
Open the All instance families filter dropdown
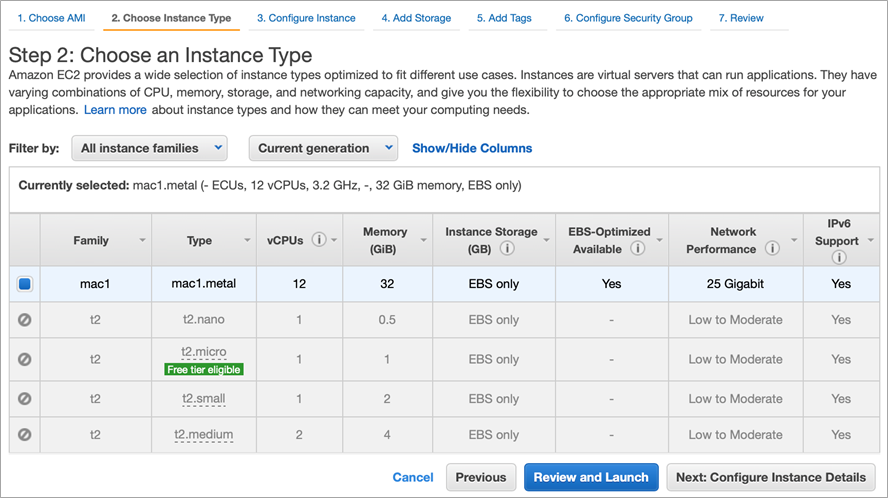click(149, 148)
